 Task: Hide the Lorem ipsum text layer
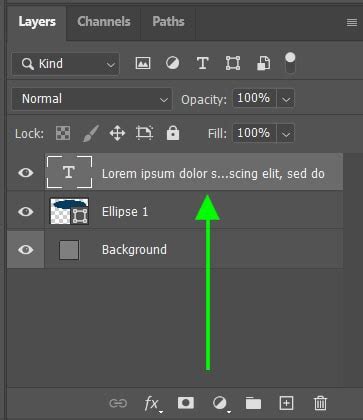point(26,173)
